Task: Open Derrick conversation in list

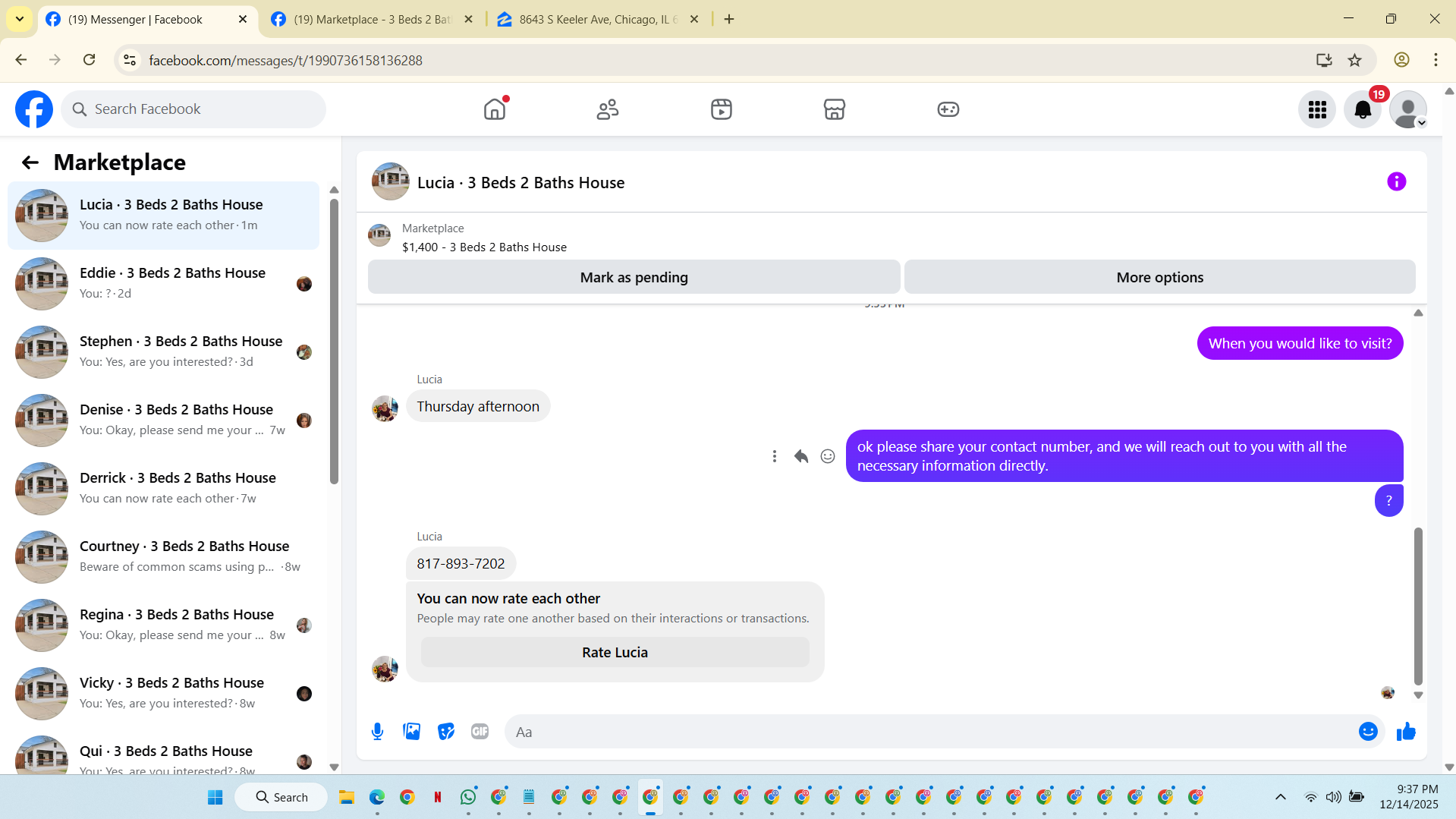Action: point(163,489)
